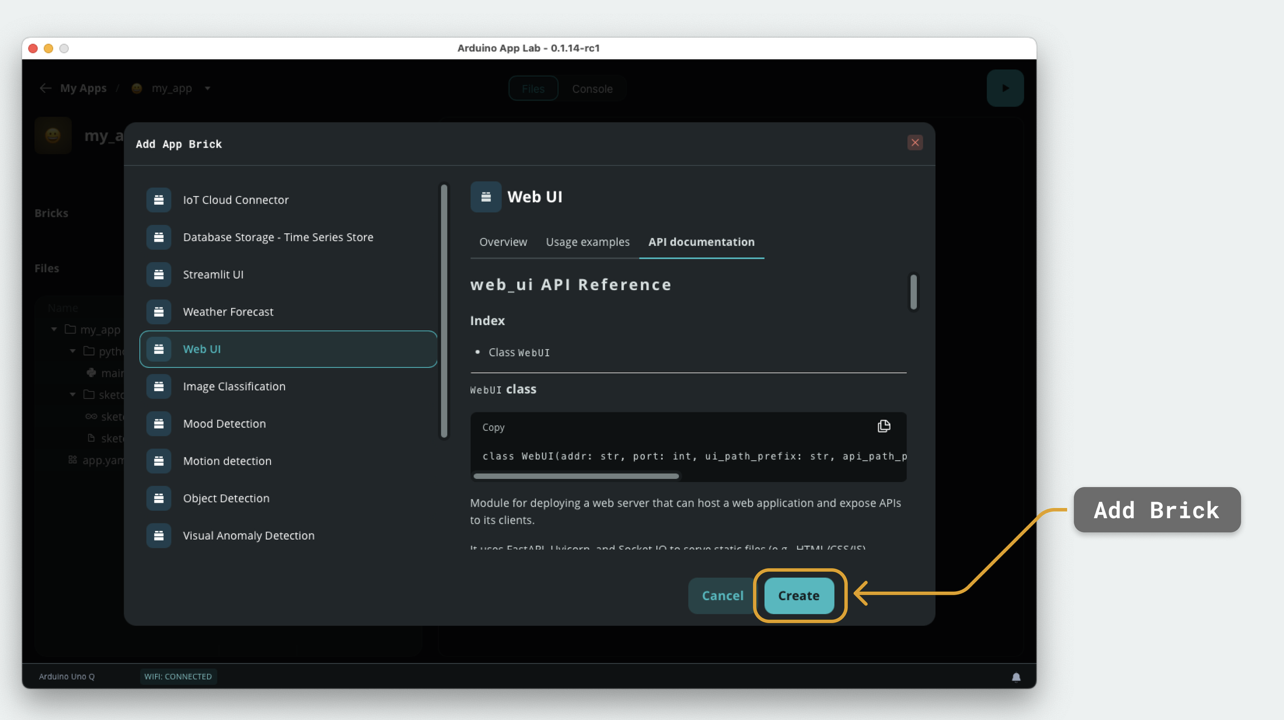
Task: Click the Cancel button
Action: click(722, 596)
